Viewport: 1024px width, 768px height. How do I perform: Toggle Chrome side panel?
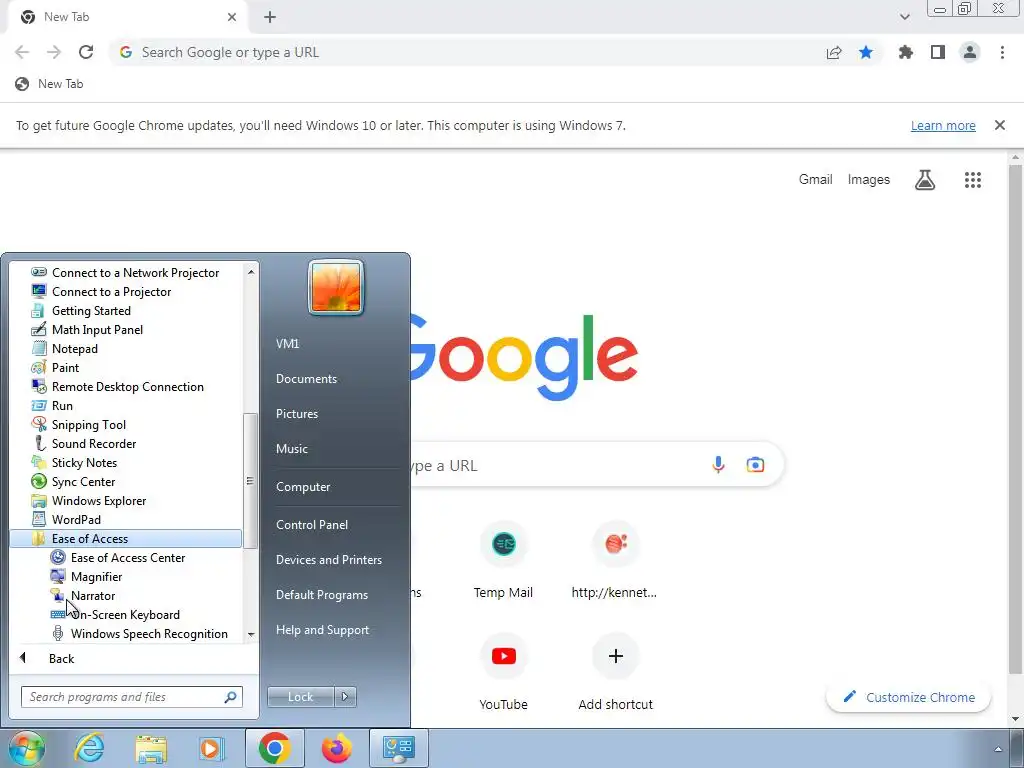pyautogui.click(x=938, y=52)
